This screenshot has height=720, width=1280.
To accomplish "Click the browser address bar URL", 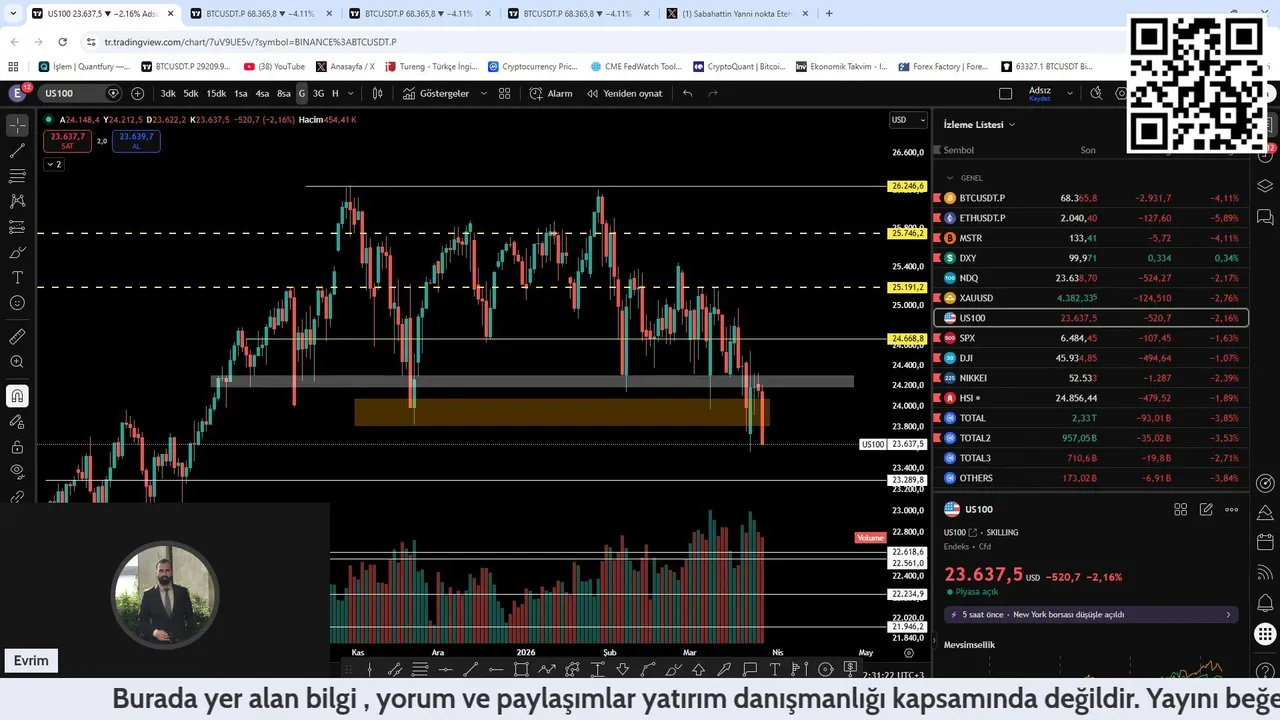I will pyautogui.click(x=250, y=42).
